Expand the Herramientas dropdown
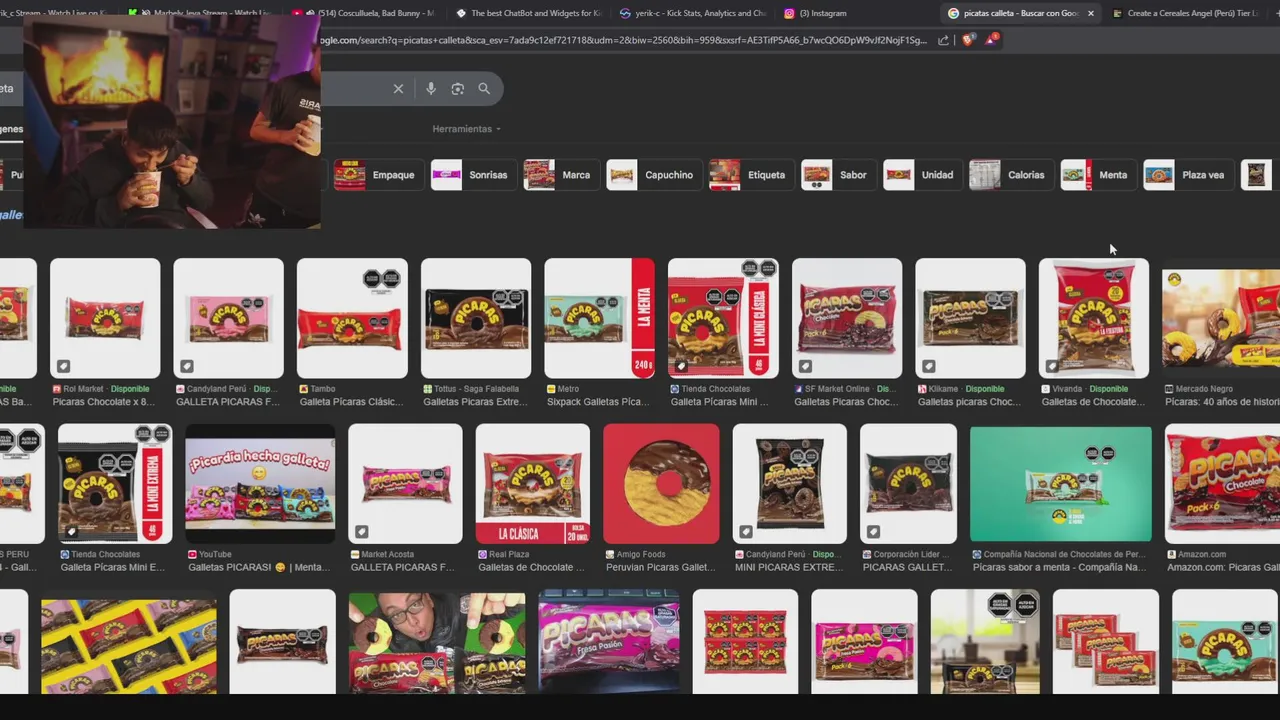 tap(466, 129)
